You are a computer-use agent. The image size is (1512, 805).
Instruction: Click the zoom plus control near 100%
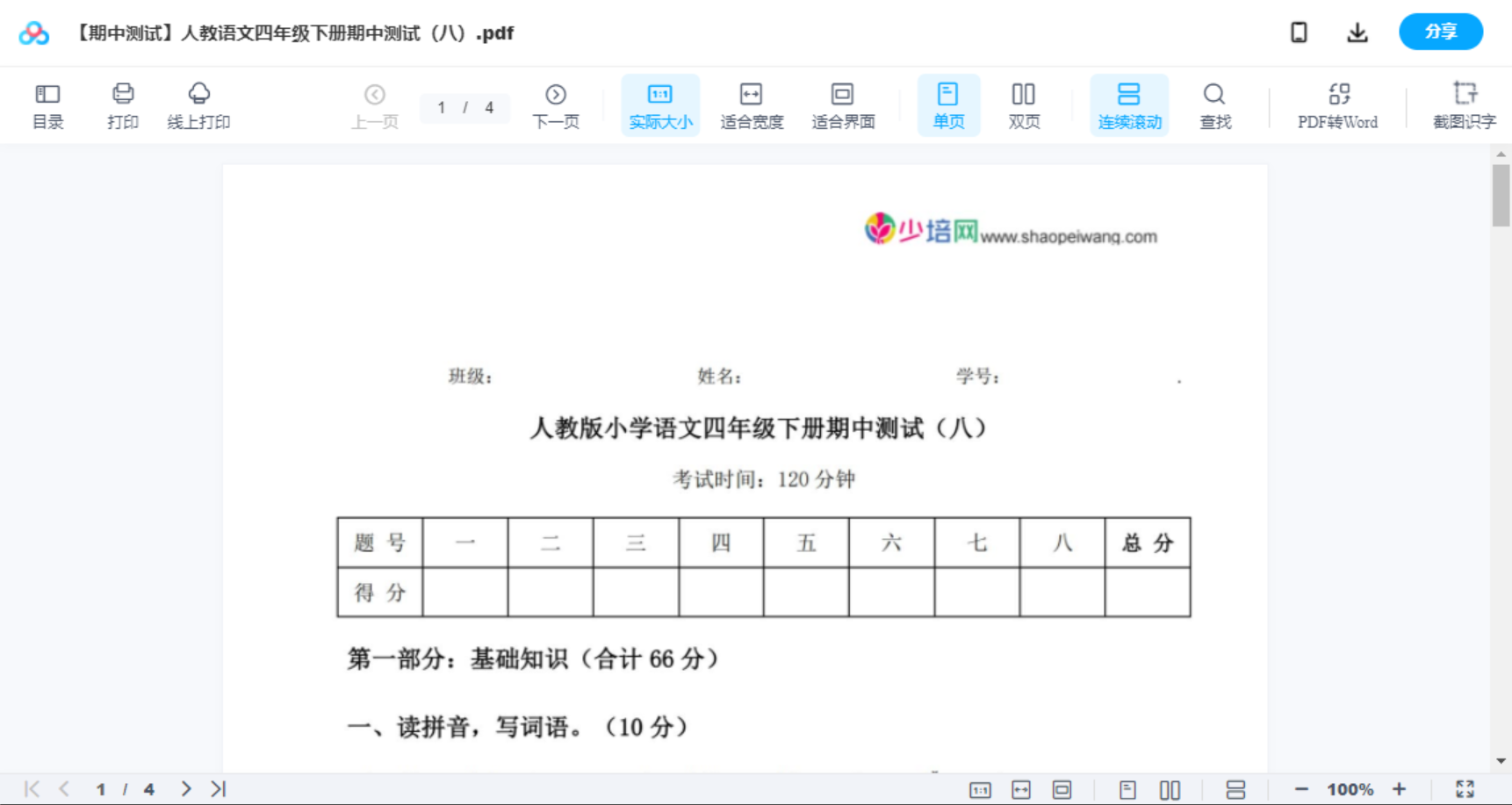pyautogui.click(x=1400, y=788)
